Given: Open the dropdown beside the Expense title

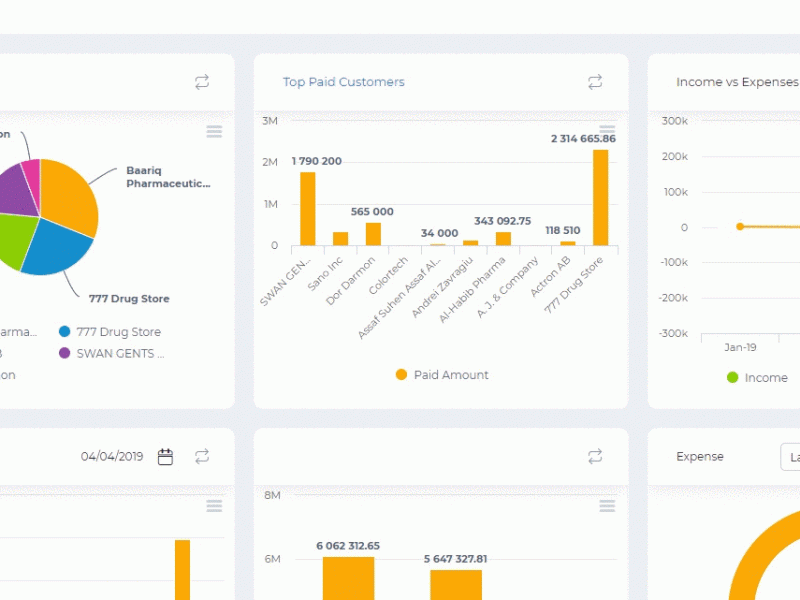Looking at the screenshot, I should [791, 457].
